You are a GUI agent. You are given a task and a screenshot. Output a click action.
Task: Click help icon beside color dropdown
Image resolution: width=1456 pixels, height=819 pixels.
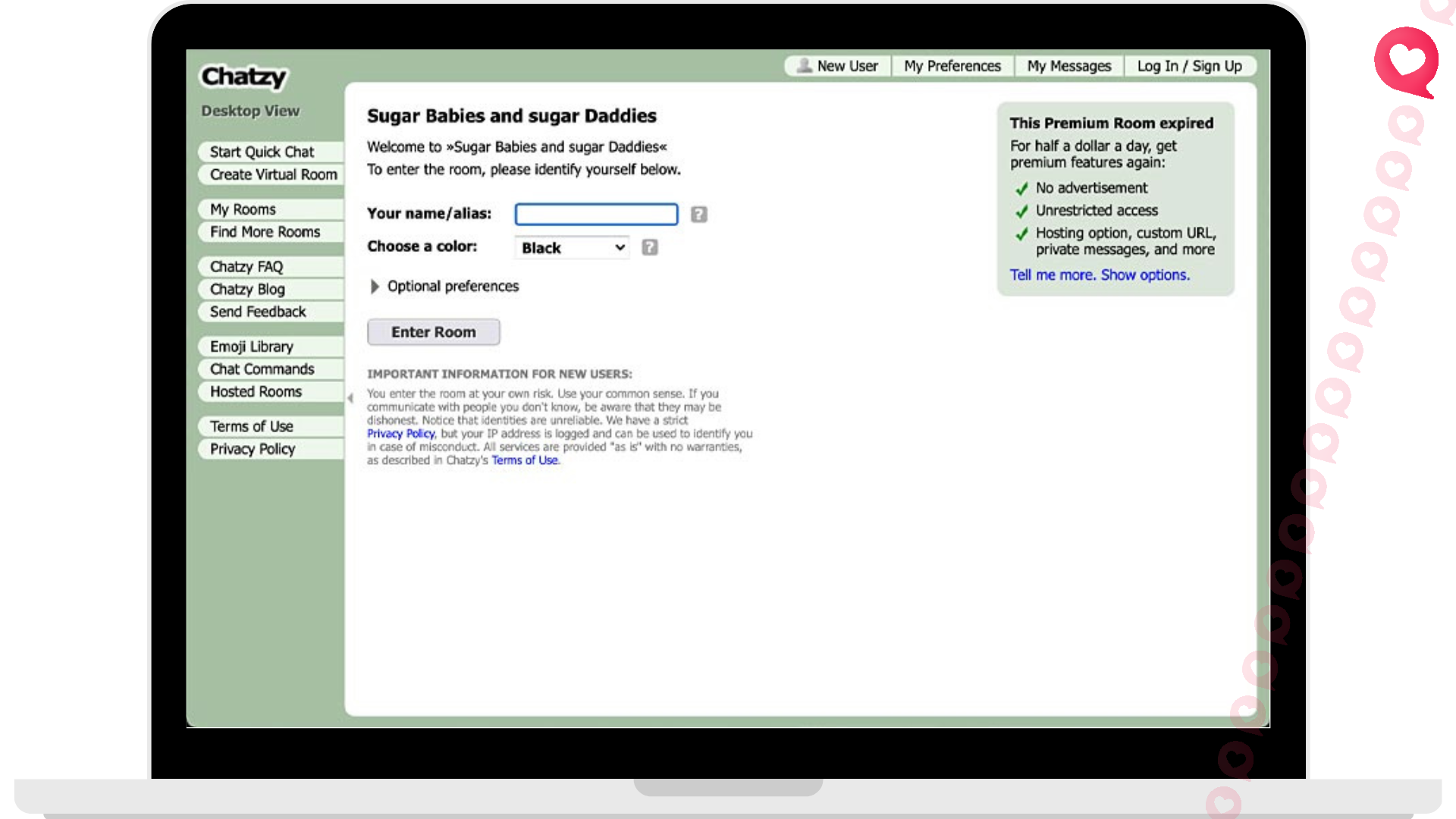[650, 247]
